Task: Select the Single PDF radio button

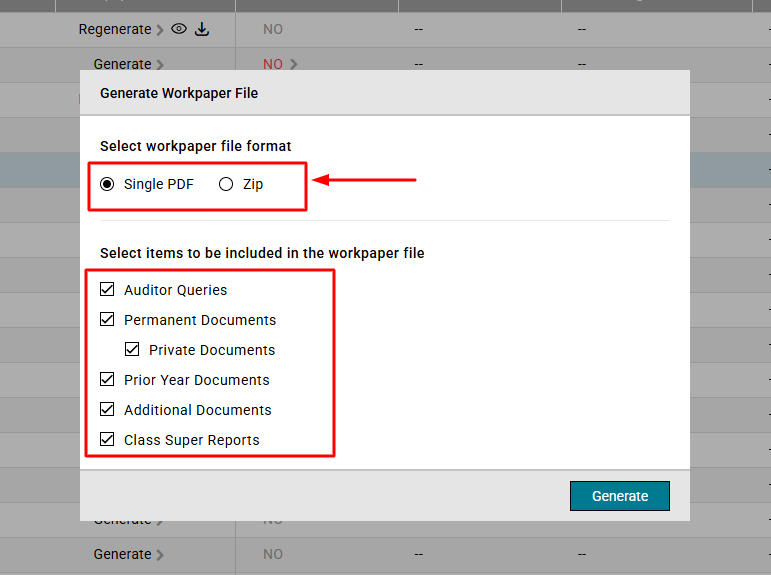Action: click(107, 184)
